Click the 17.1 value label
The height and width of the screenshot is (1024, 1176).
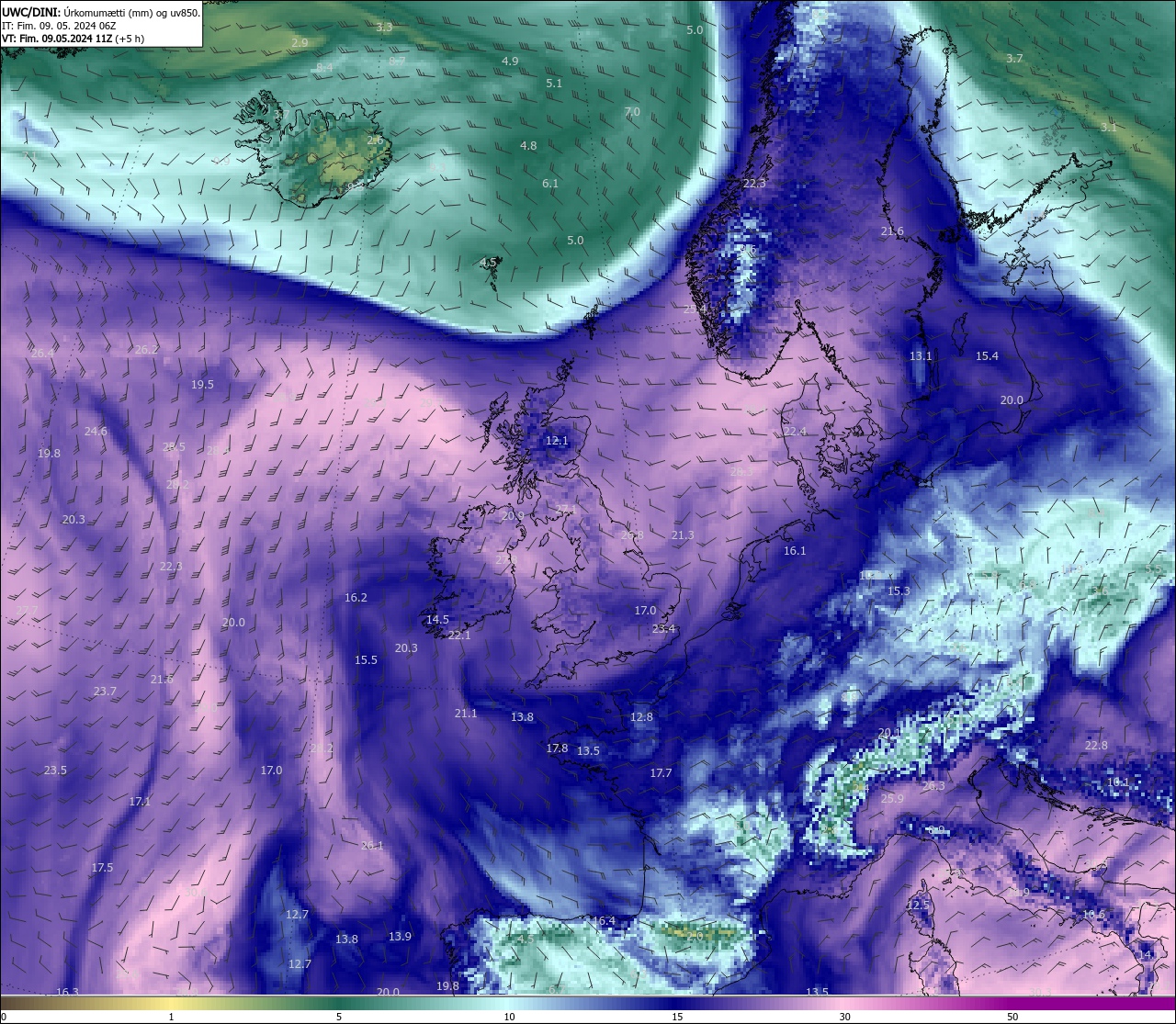[139, 801]
